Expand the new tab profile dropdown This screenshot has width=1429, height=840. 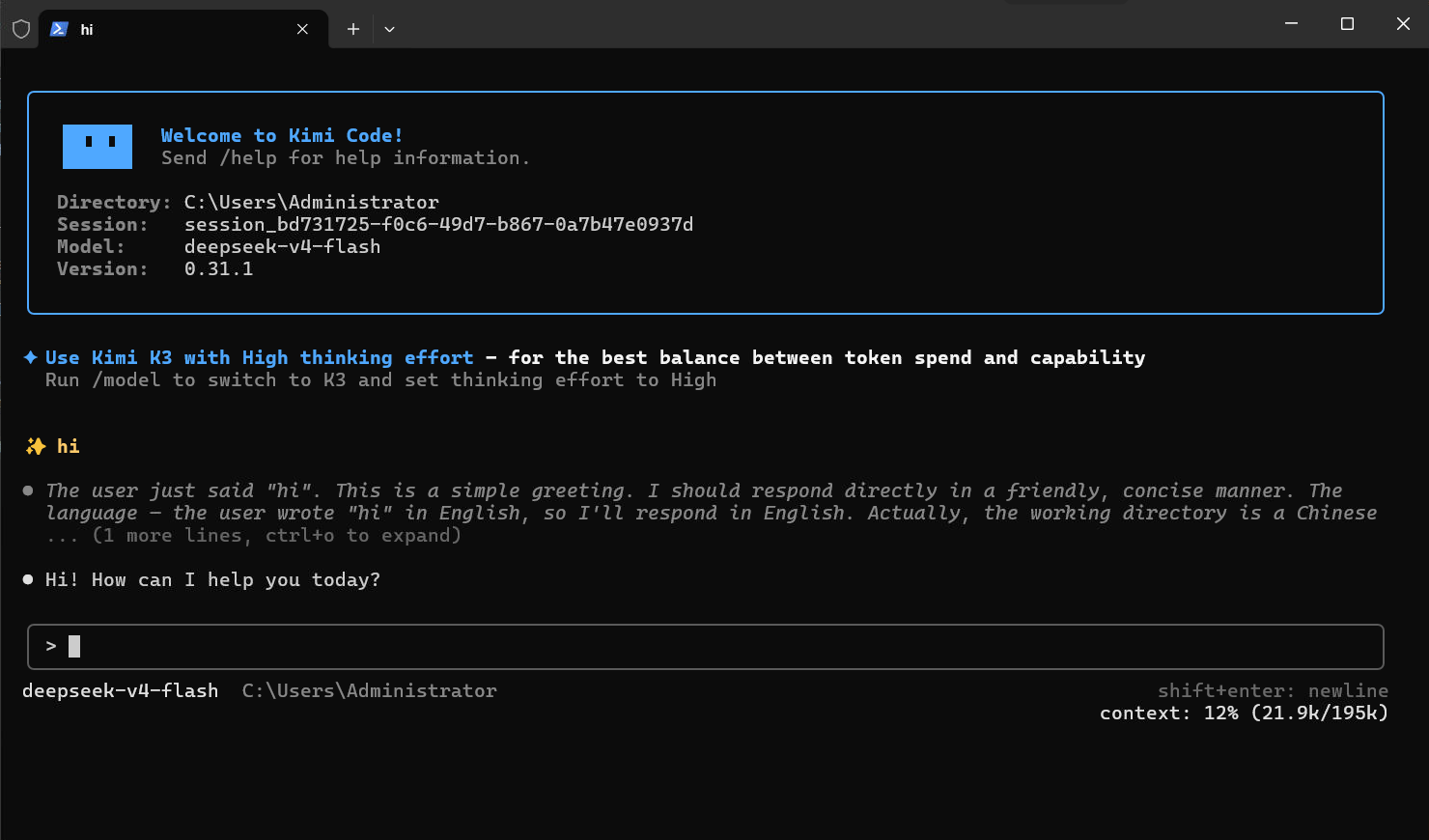[x=389, y=29]
